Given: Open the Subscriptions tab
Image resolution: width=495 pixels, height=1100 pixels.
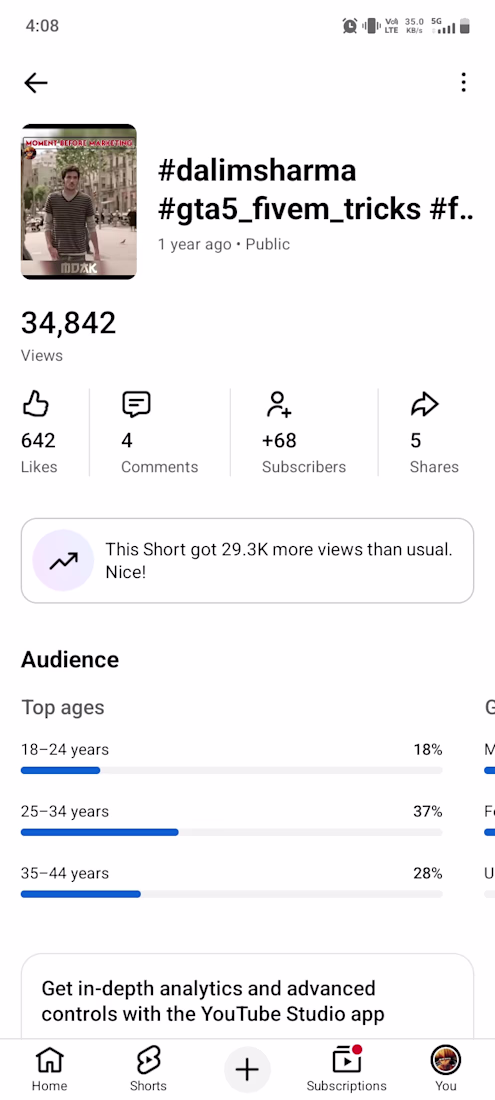Looking at the screenshot, I should click(x=346, y=1069).
